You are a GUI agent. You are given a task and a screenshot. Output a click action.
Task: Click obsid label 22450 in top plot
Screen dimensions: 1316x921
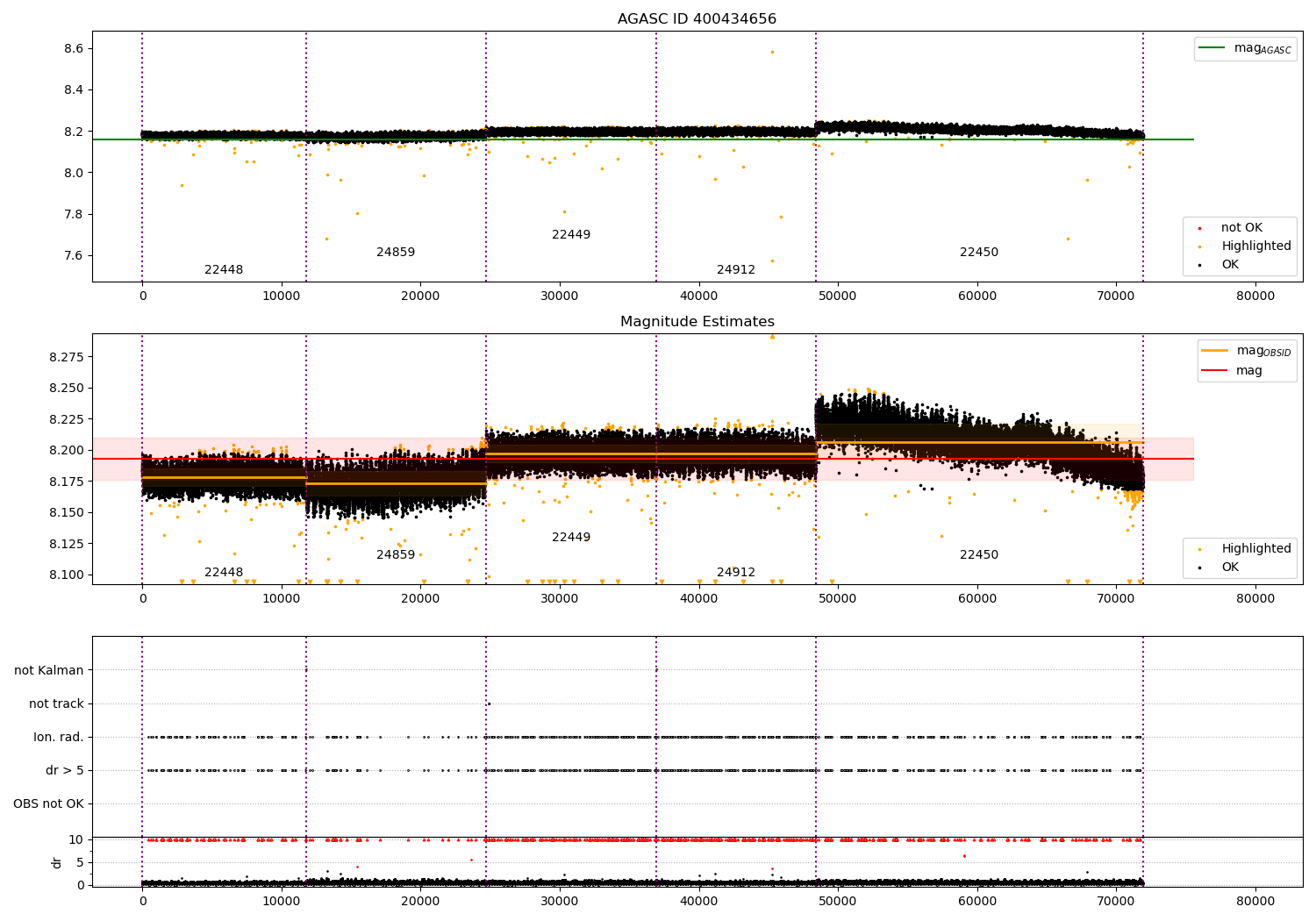(x=979, y=253)
